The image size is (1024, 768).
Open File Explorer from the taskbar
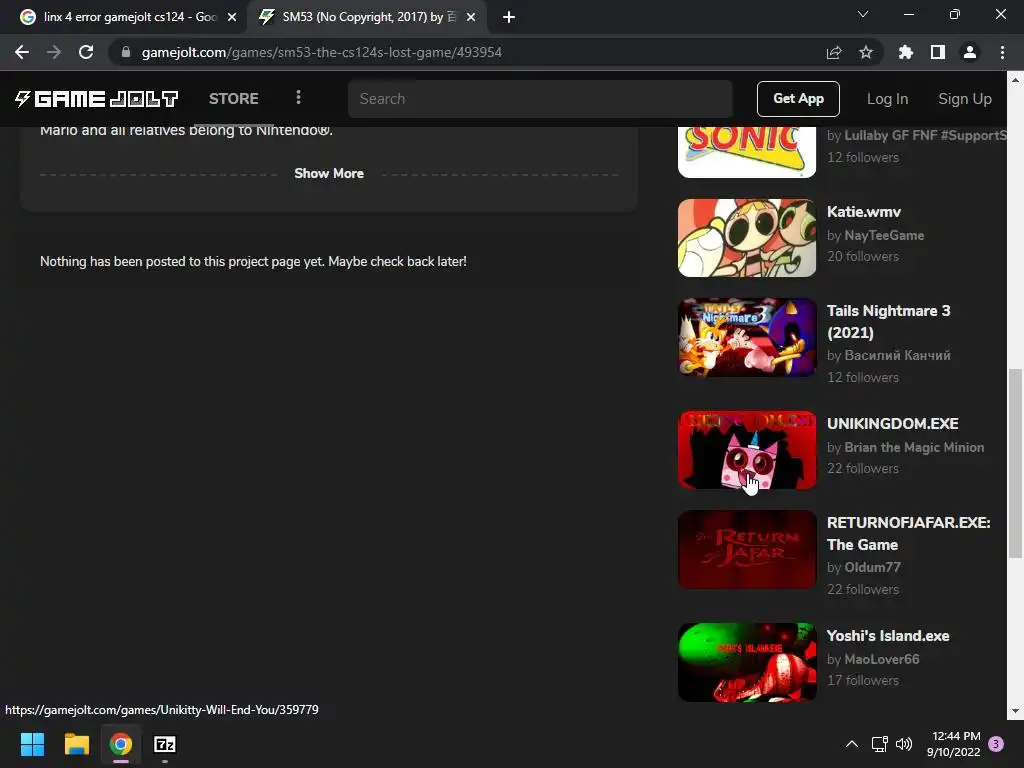(76, 744)
